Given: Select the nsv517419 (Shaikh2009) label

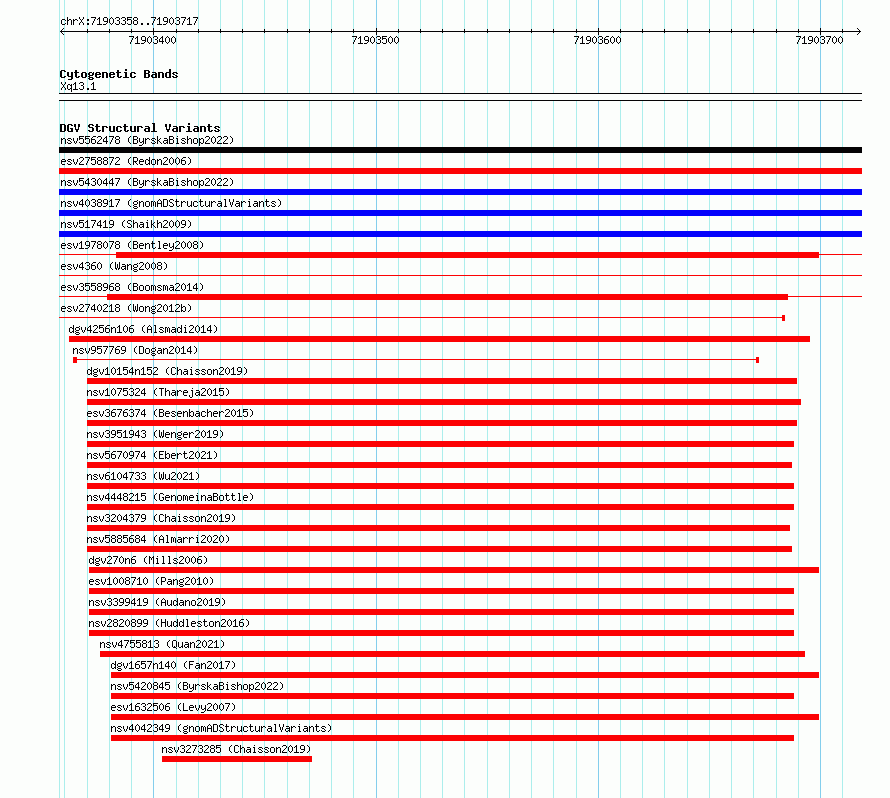Looking at the screenshot, I should click(126, 224).
